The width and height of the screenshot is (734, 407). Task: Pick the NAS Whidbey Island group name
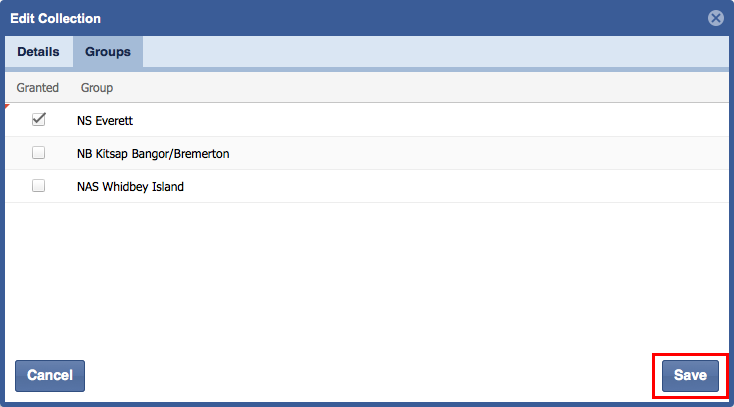[x=130, y=186]
